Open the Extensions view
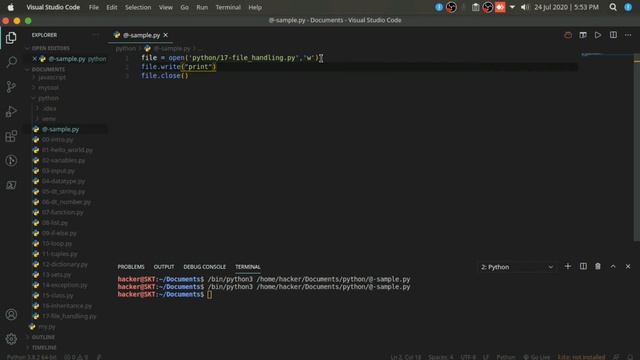 tap(11, 136)
